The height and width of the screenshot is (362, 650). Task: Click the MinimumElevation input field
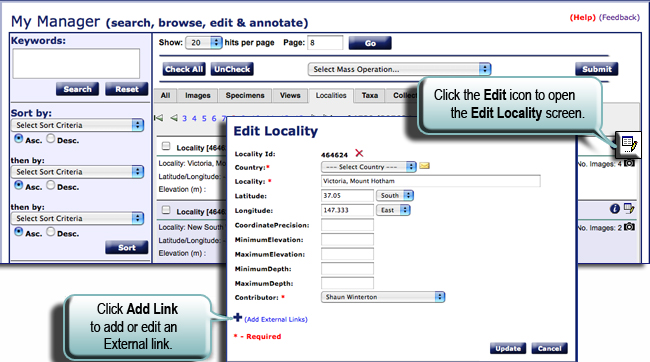pyautogui.click(x=347, y=239)
